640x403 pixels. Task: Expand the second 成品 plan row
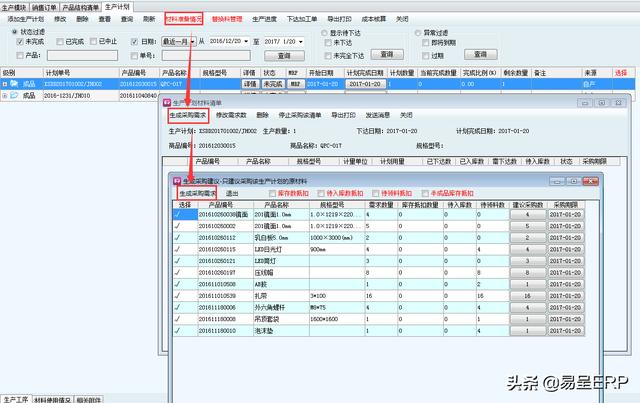7,97
